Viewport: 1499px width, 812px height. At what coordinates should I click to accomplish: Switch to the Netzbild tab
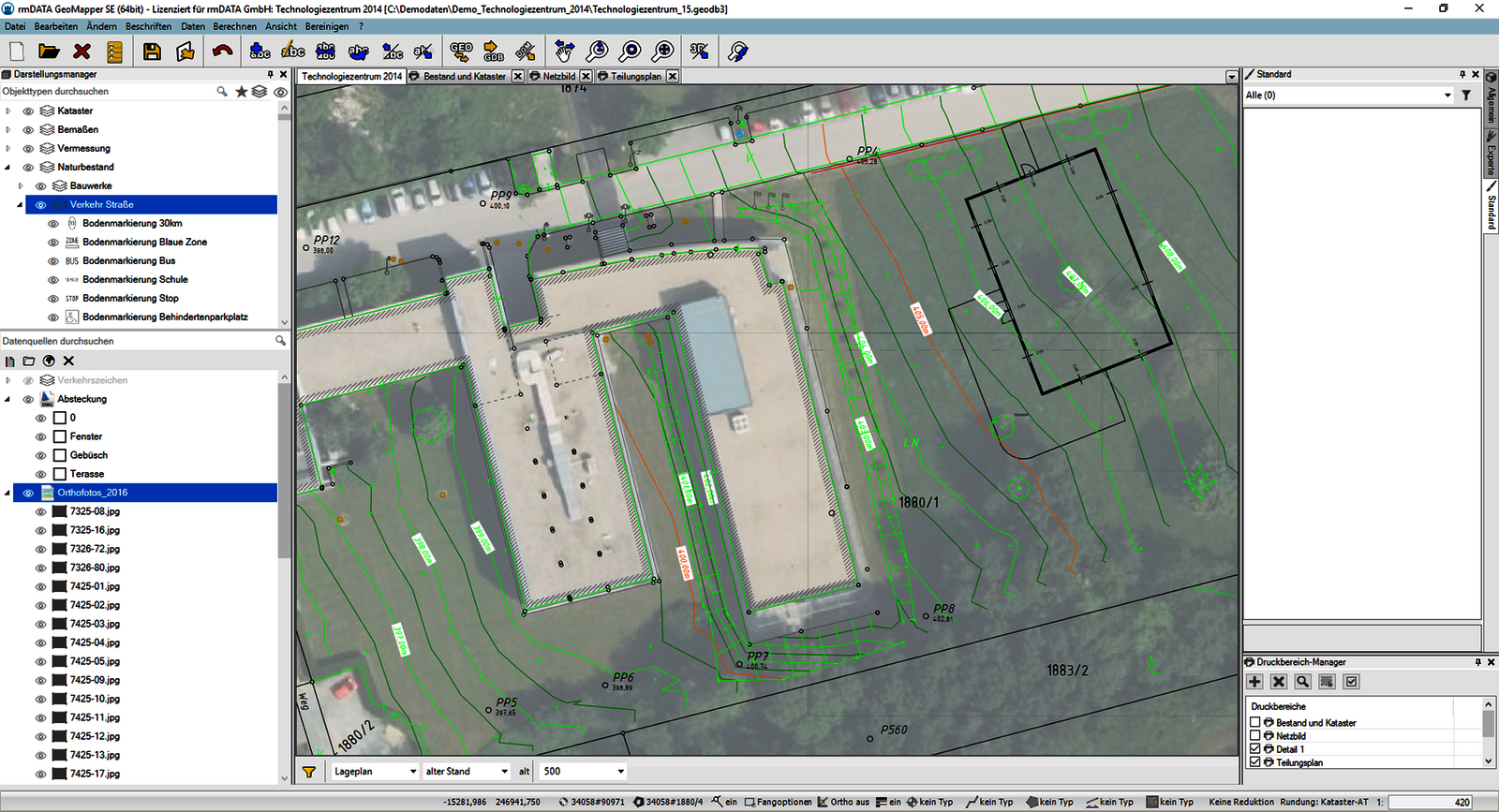click(558, 77)
